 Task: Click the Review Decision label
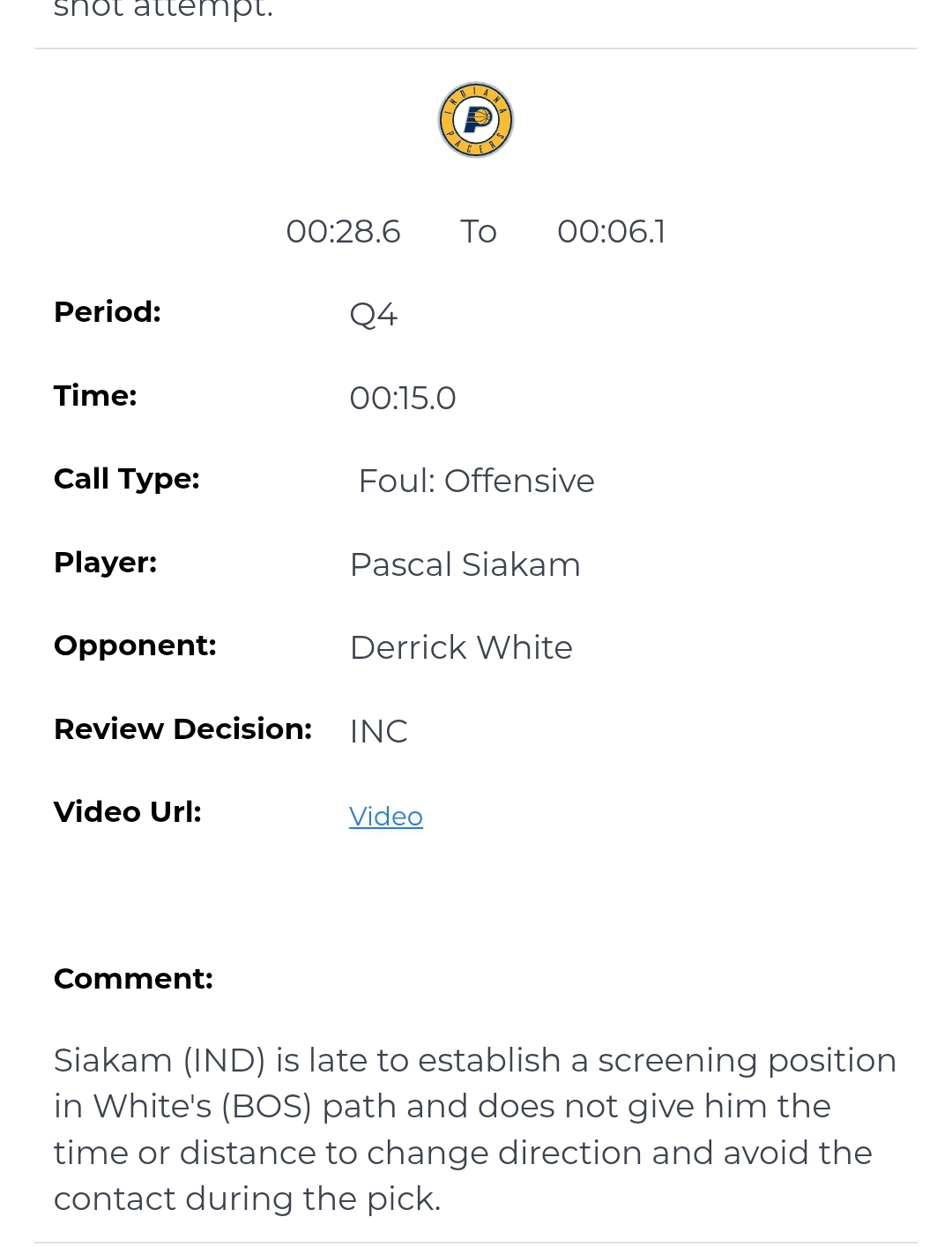click(x=183, y=729)
